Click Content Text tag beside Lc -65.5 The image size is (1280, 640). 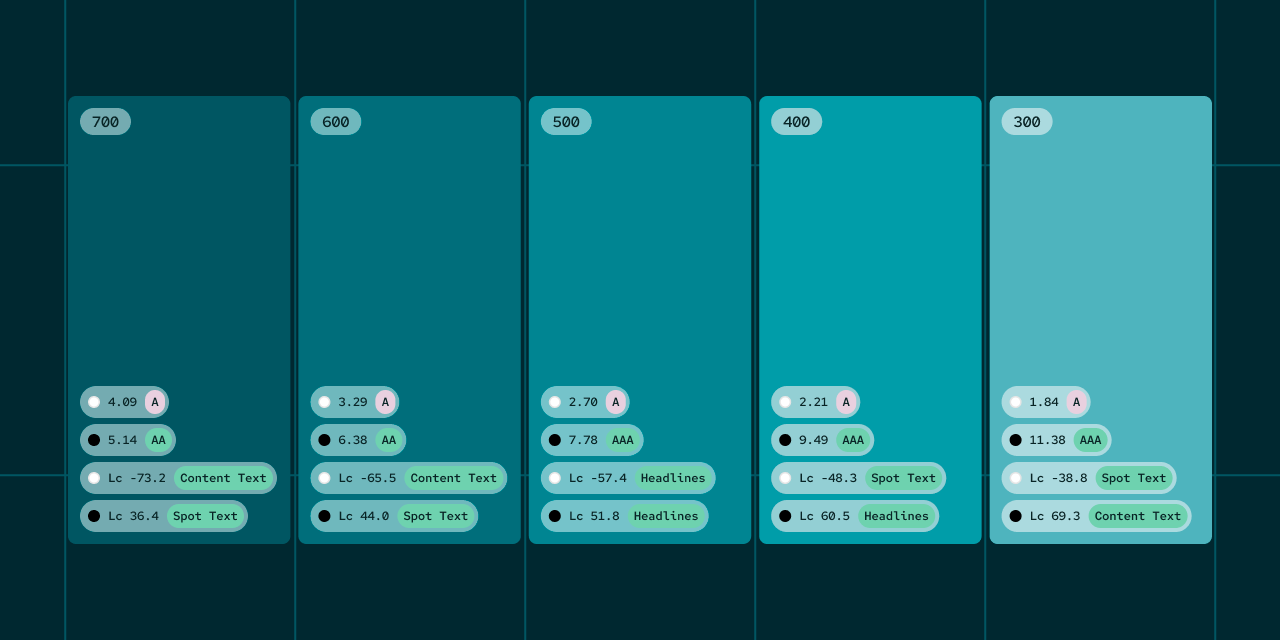[454, 478]
